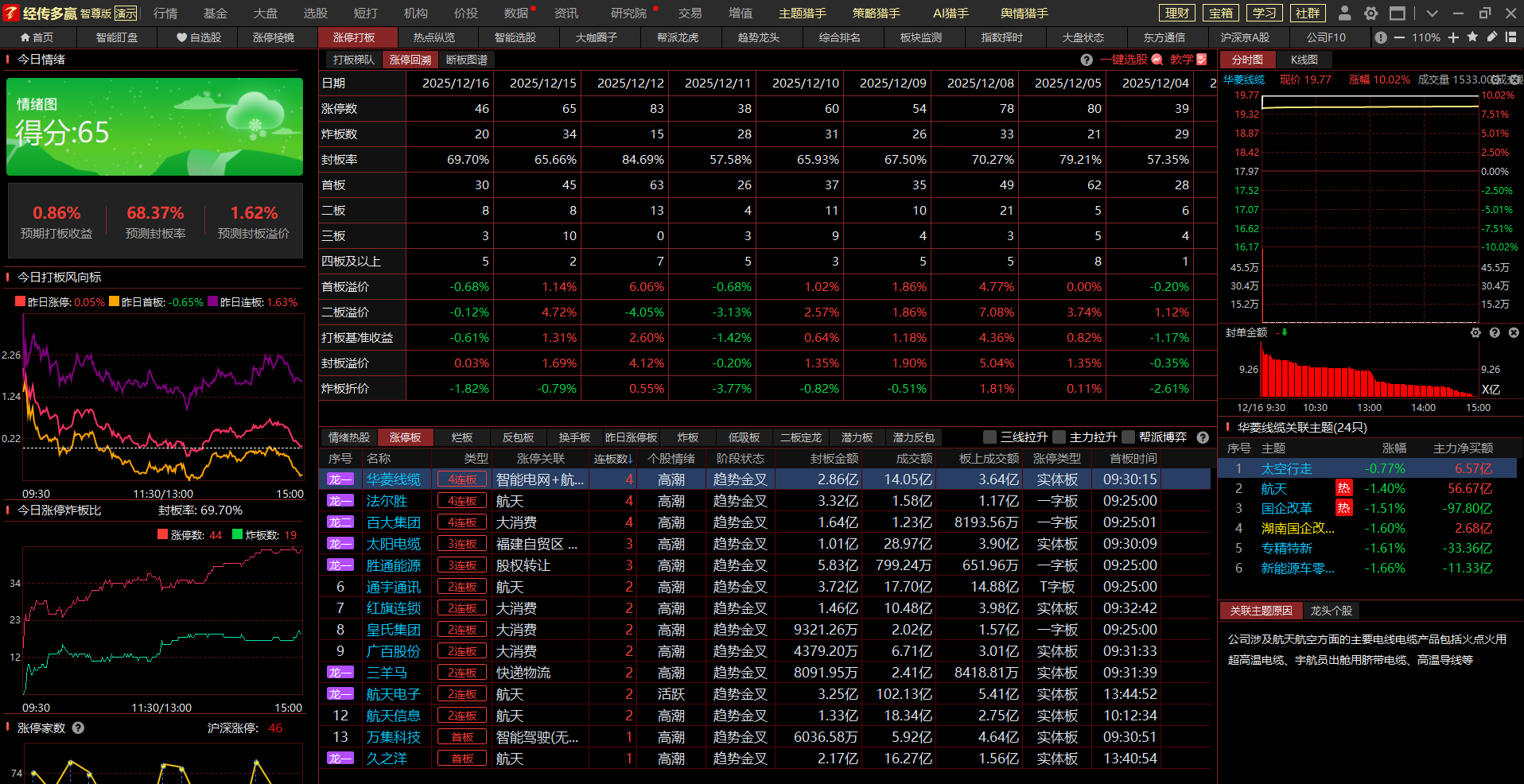
Task: Open settings via the top gear icon
Action: pos(1370,13)
